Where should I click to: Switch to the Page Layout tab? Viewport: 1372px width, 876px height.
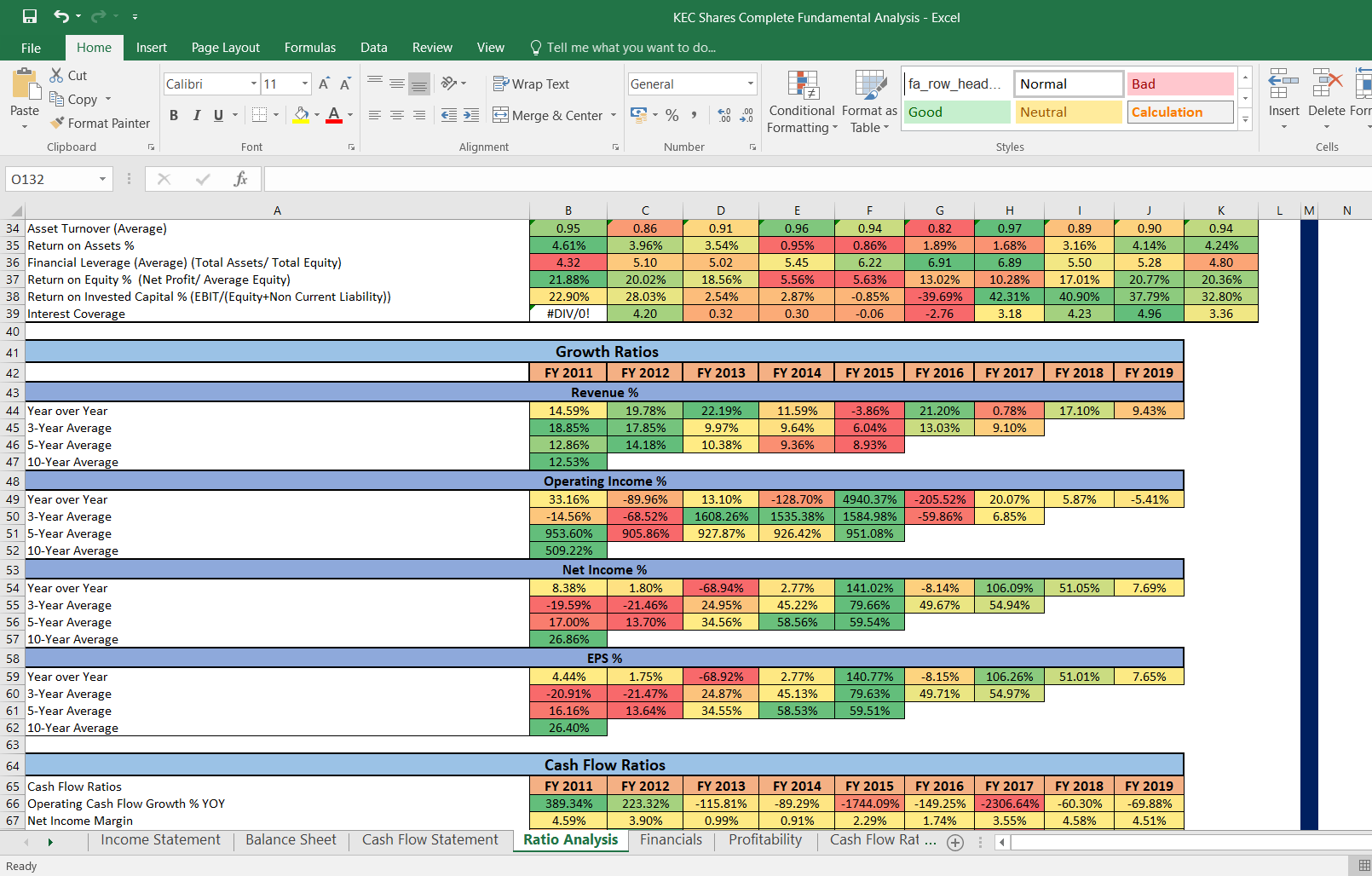click(x=226, y=48)
